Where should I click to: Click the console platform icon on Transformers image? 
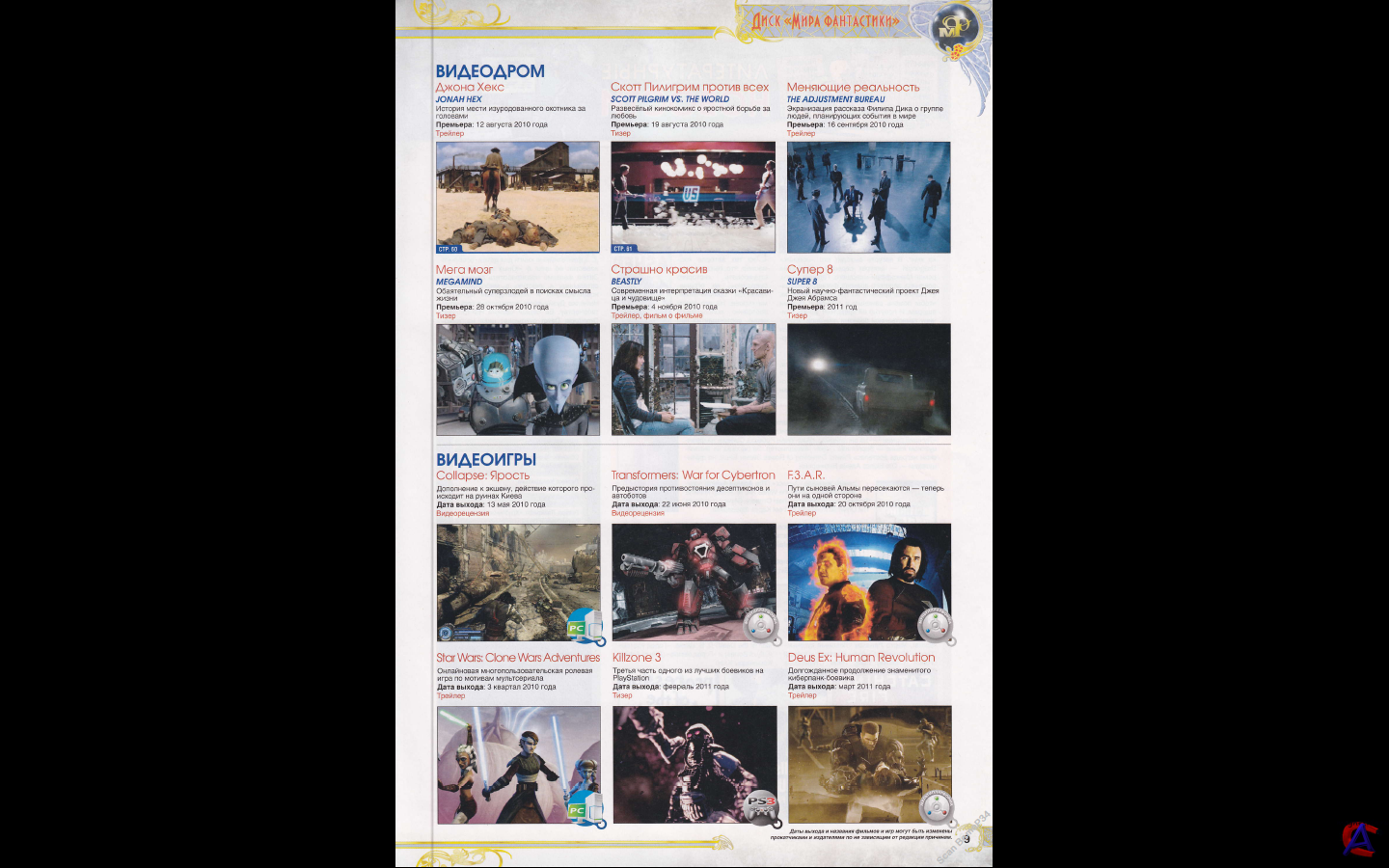tap(761, 626)
